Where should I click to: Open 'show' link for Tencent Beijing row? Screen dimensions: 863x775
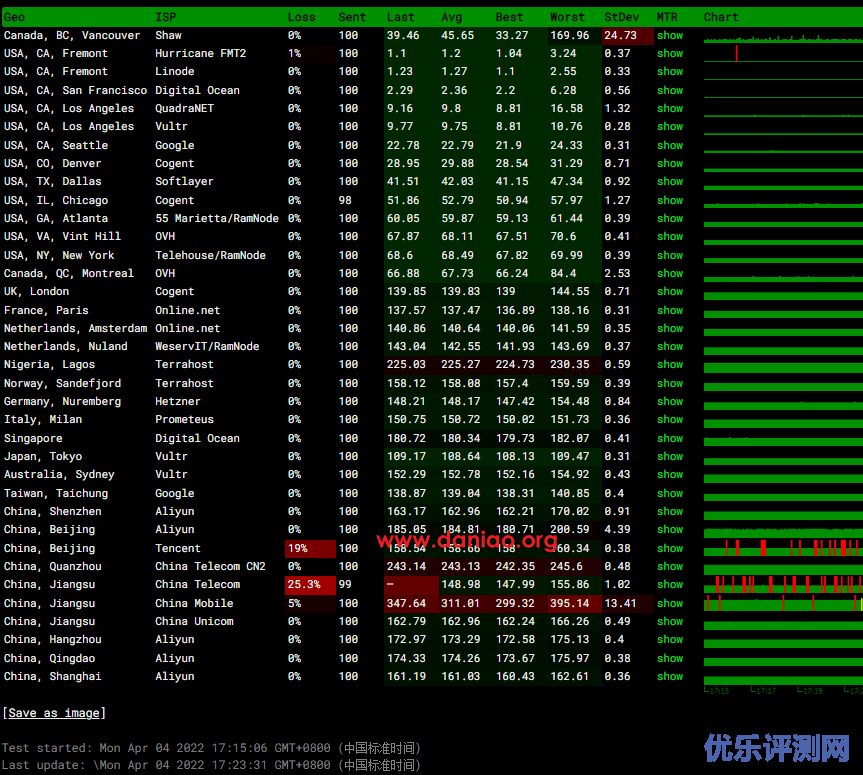click(670, 548)
